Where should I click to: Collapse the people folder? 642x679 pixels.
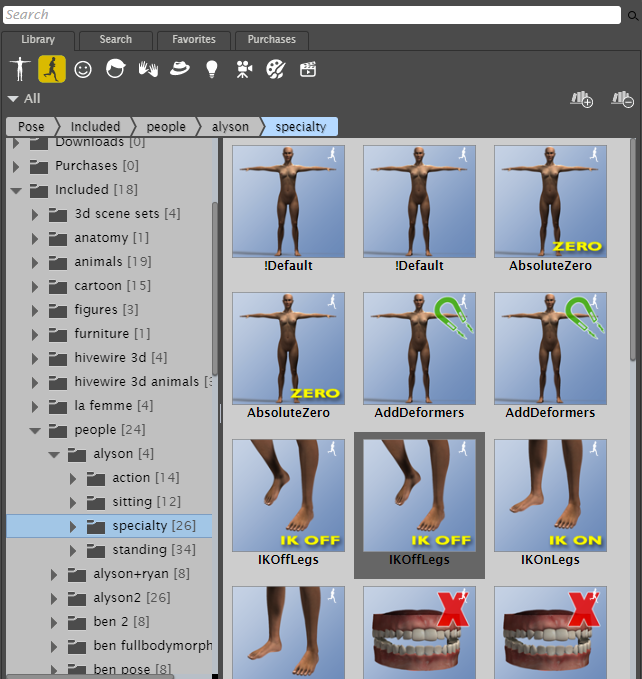pos(35,430)
